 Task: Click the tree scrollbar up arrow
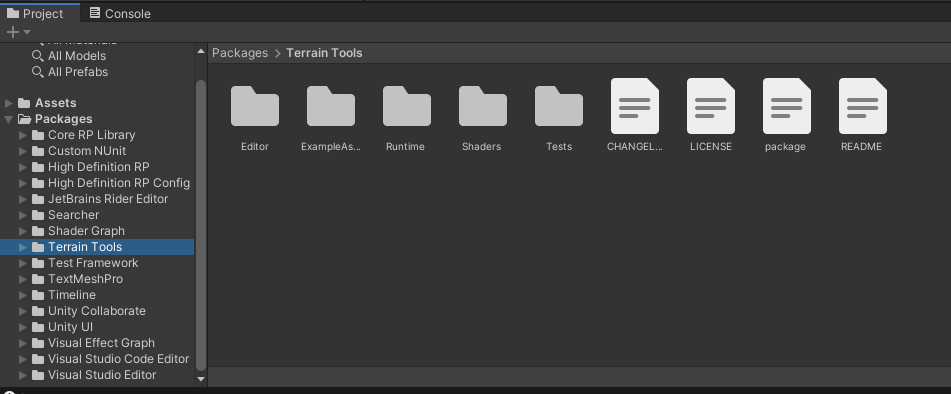[x=201, y=52]
